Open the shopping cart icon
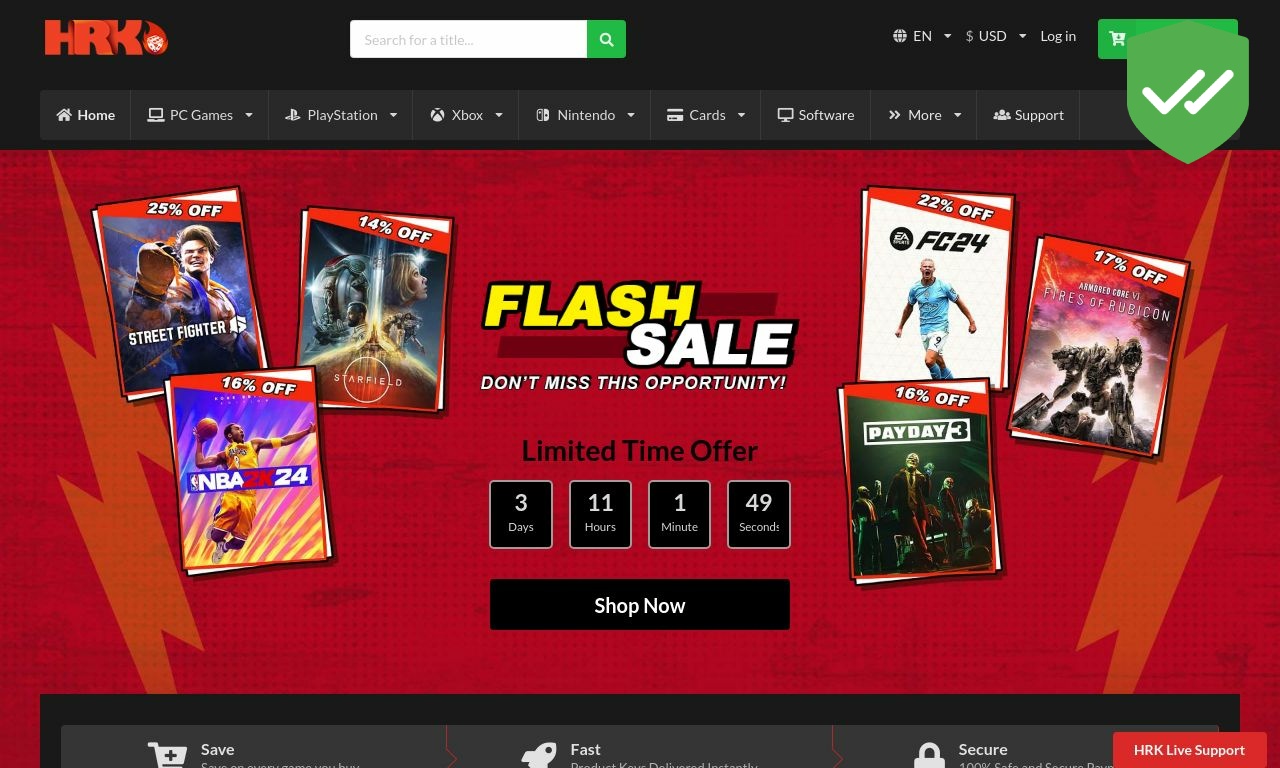The height and width of the screenshot is (768, 1280). click(1117, 39)
